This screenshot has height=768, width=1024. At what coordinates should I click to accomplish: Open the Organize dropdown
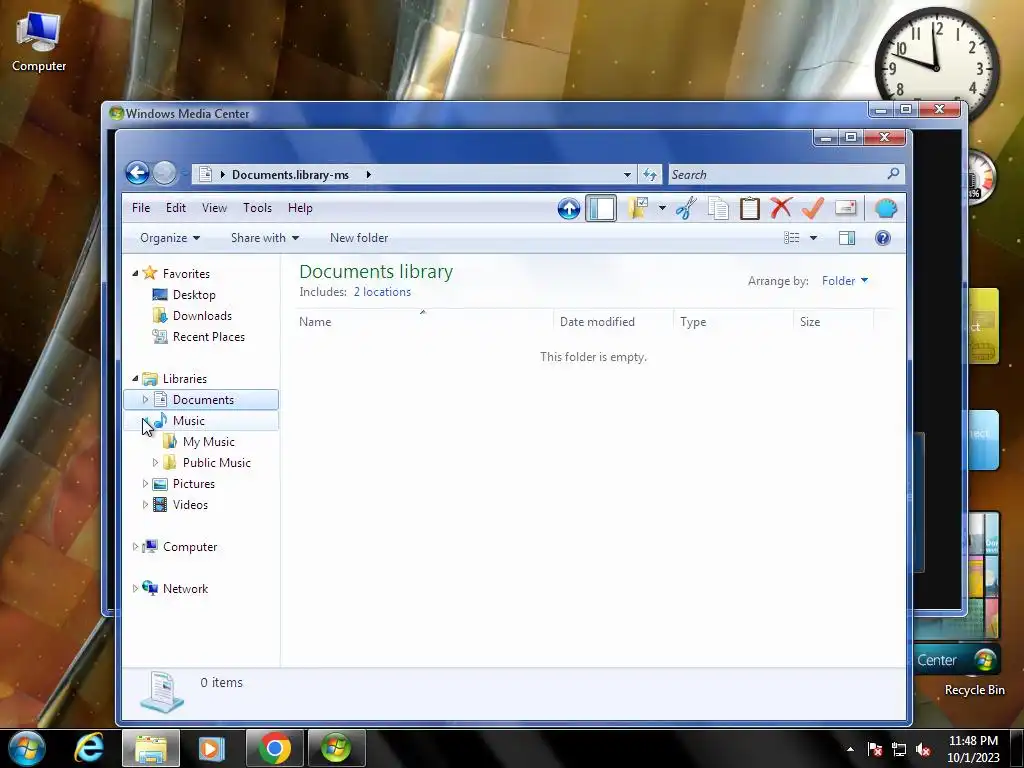[170, 238]
